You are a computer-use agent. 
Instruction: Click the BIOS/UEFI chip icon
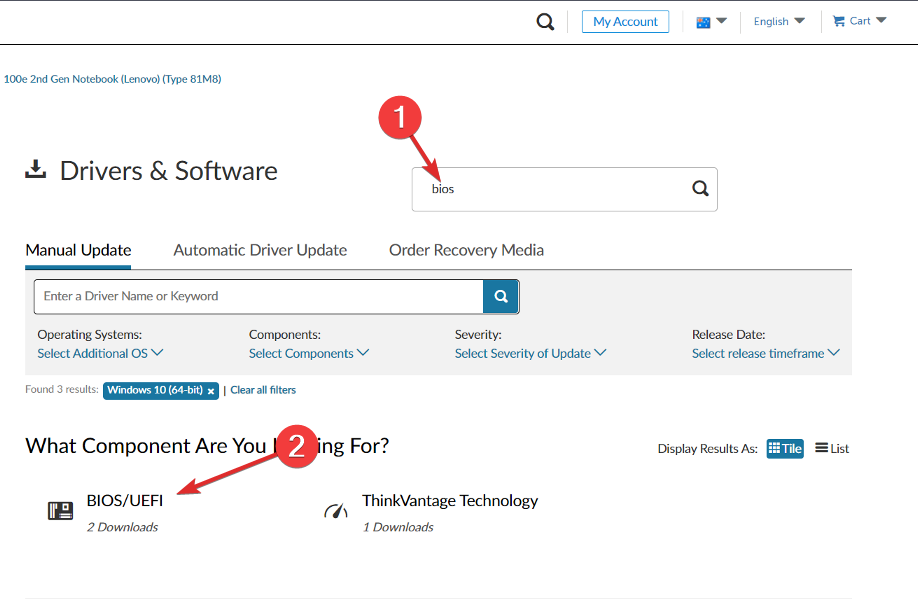click(x=61, y=511)
